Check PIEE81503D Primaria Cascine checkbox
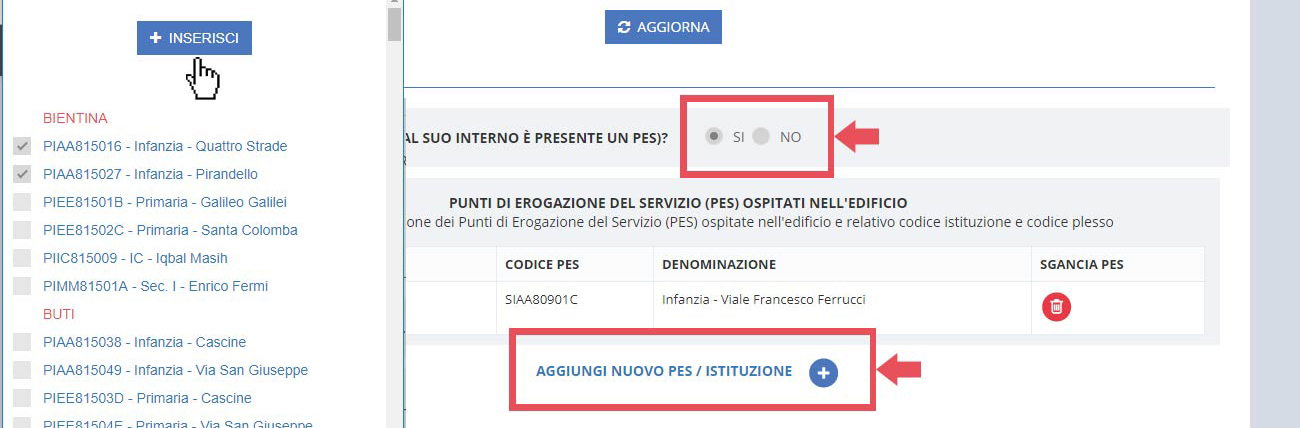Viewport: 1300px width, 428px height. pos(21,398)
